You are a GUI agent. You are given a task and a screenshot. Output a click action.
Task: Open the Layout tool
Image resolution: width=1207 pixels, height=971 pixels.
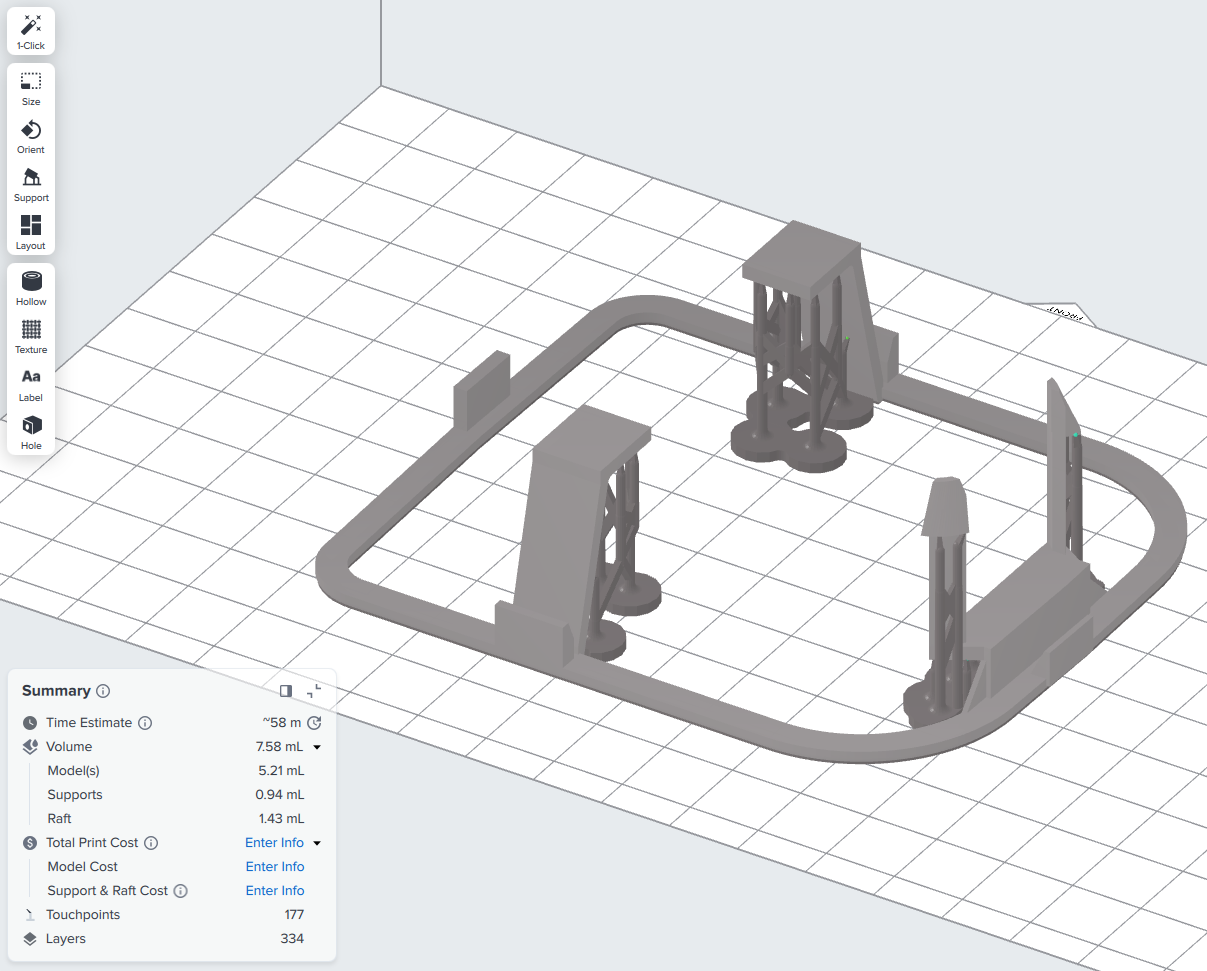pos(31,232)
